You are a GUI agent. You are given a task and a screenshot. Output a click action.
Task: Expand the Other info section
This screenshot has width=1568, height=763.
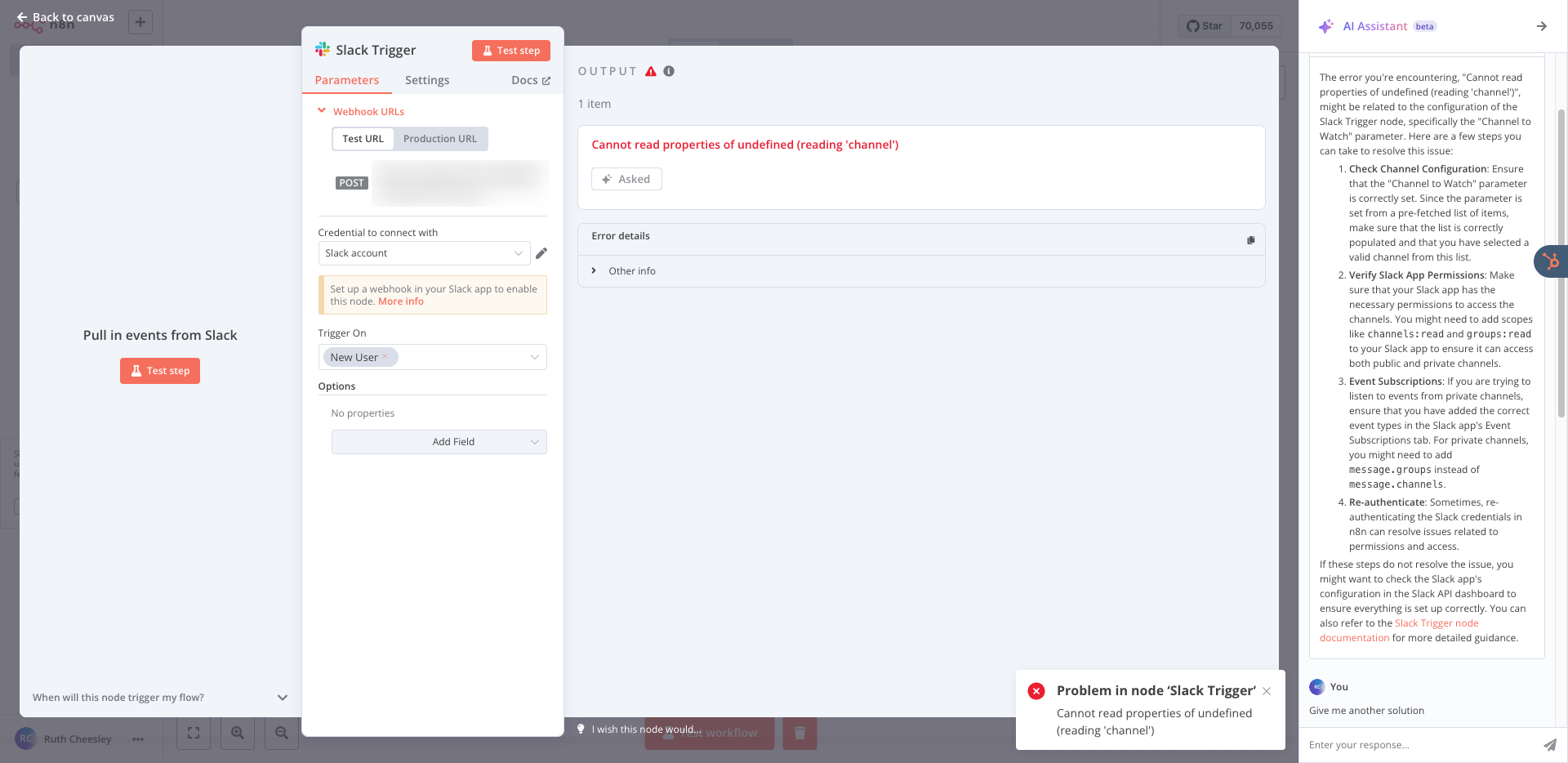624,271
